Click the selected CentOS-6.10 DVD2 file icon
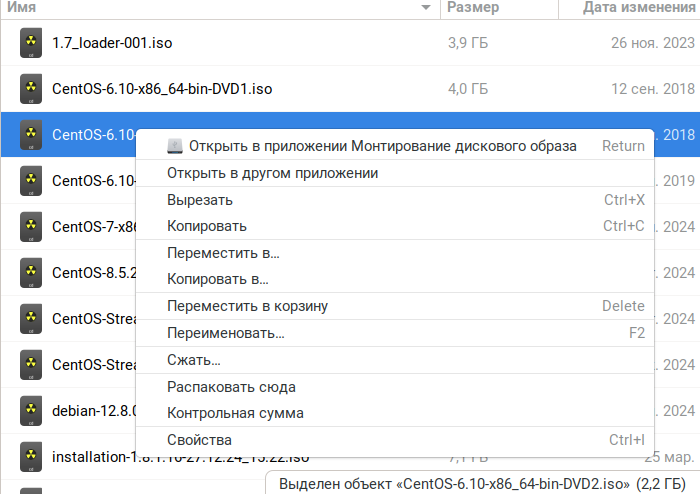 click(31, 135)
